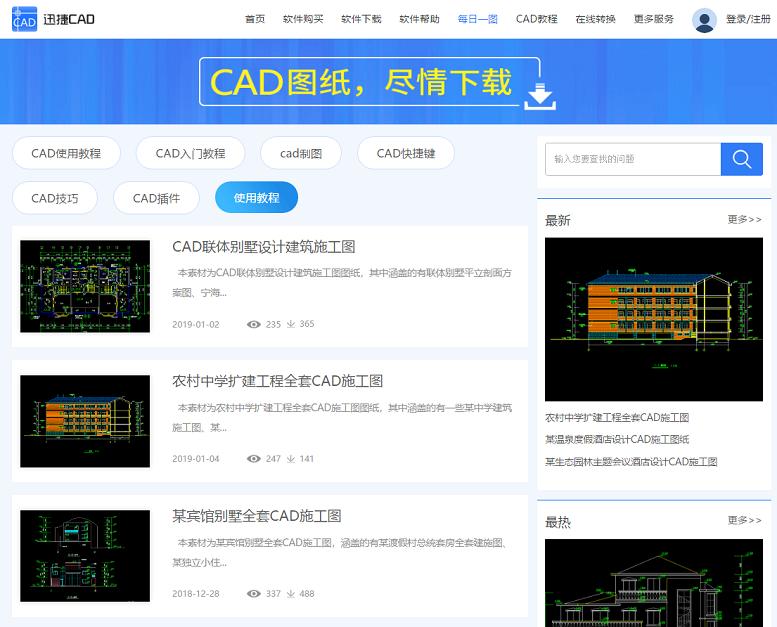Click 更多>> beside 最热
The height and width of the screenshot is (627, 777).
point(744,520)
